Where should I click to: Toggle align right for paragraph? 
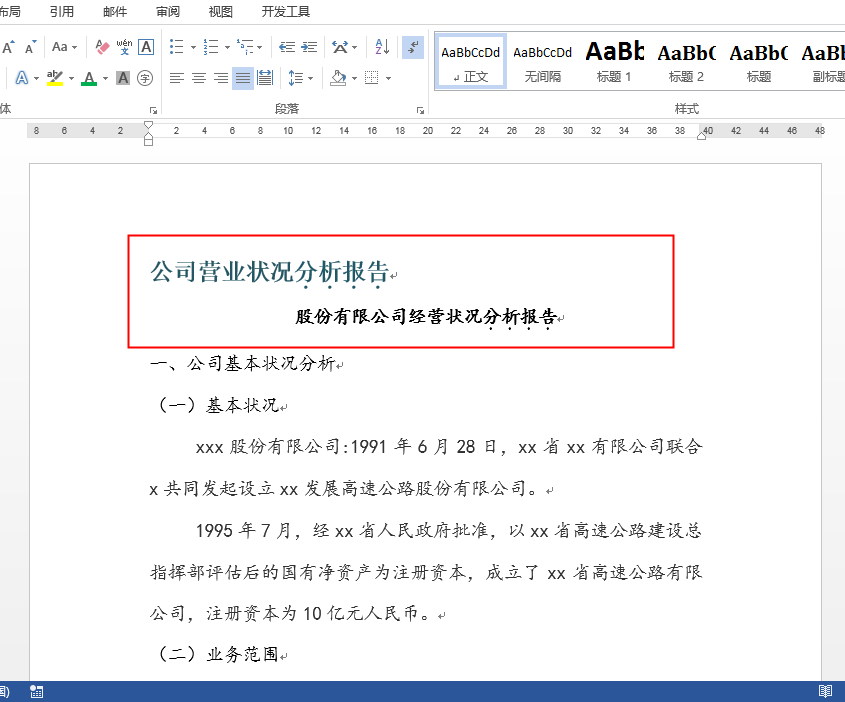click(221, 78)
